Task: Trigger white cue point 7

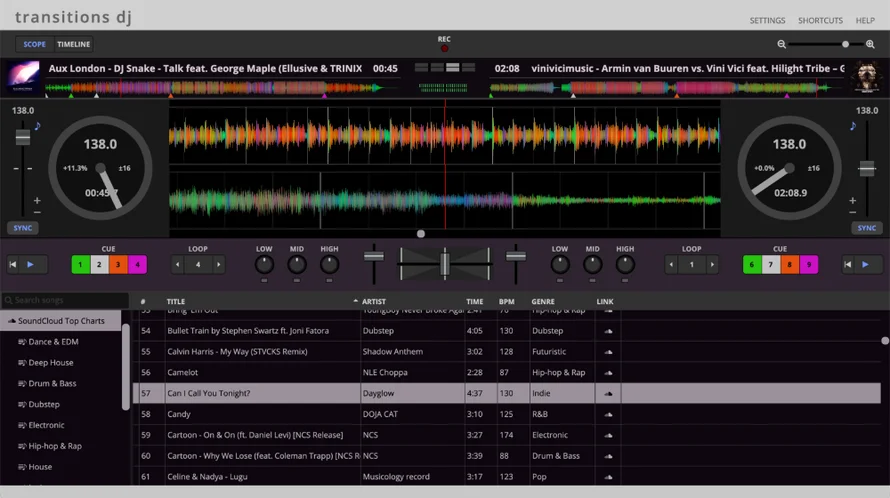Action: [771, 264]
